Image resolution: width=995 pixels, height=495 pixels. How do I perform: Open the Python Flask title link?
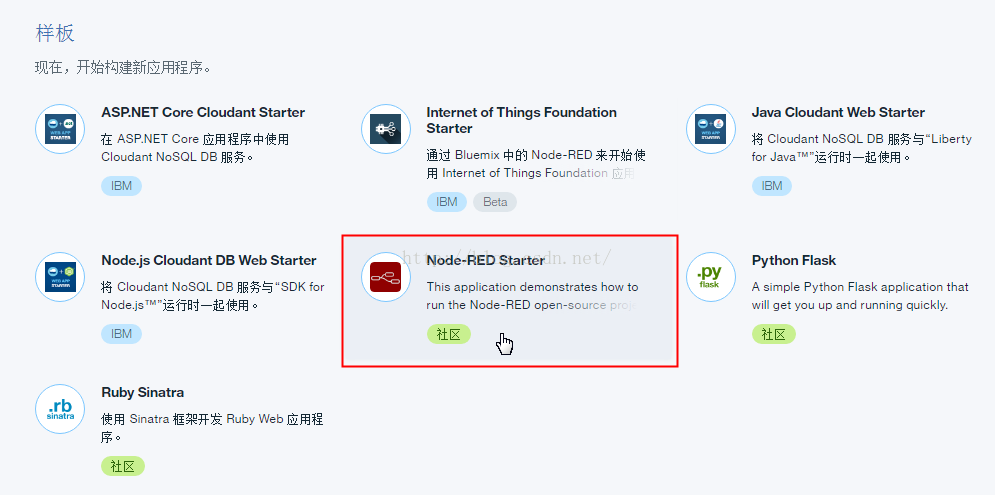point(794,260)
